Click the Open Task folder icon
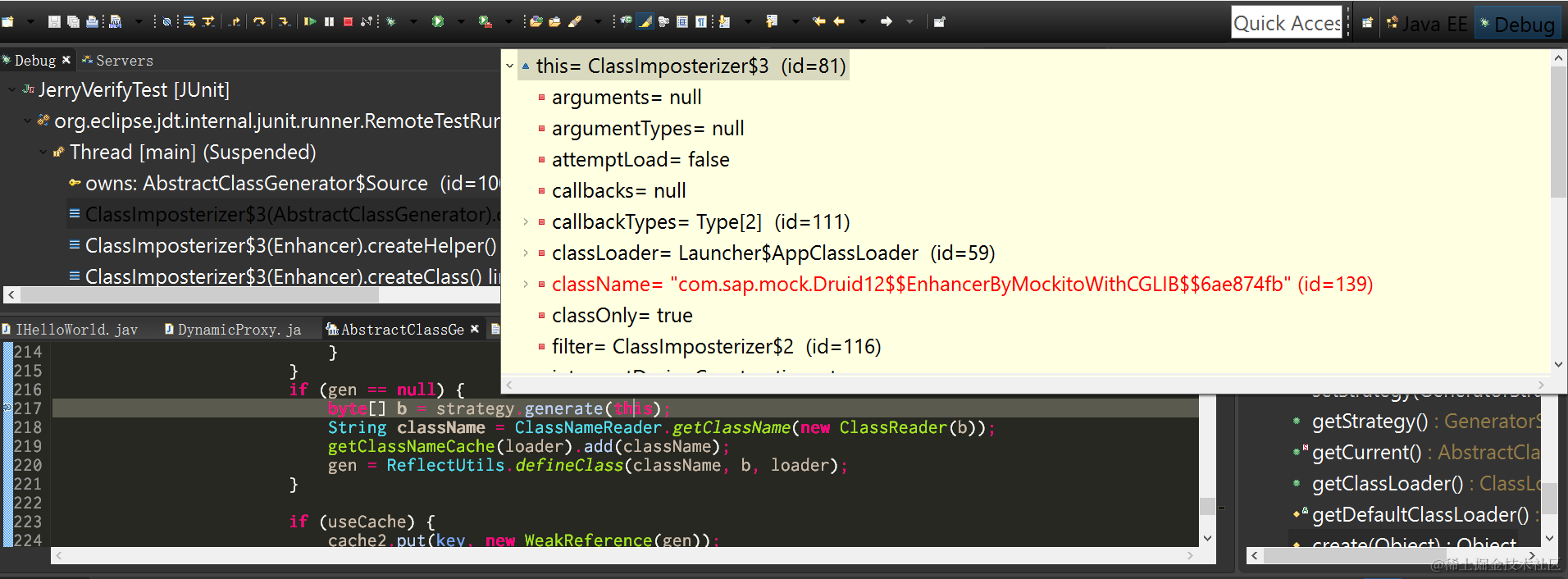The height and width of the screenshot is (579, 1568). click(554, 21)
